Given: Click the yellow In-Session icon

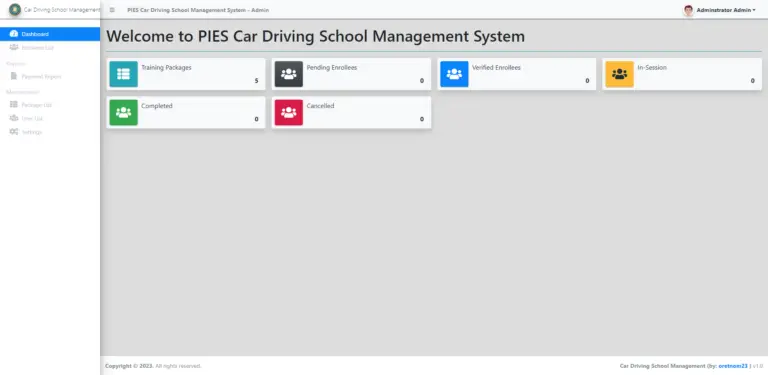Looking at the screenshot, I should [x=619, y=74].
